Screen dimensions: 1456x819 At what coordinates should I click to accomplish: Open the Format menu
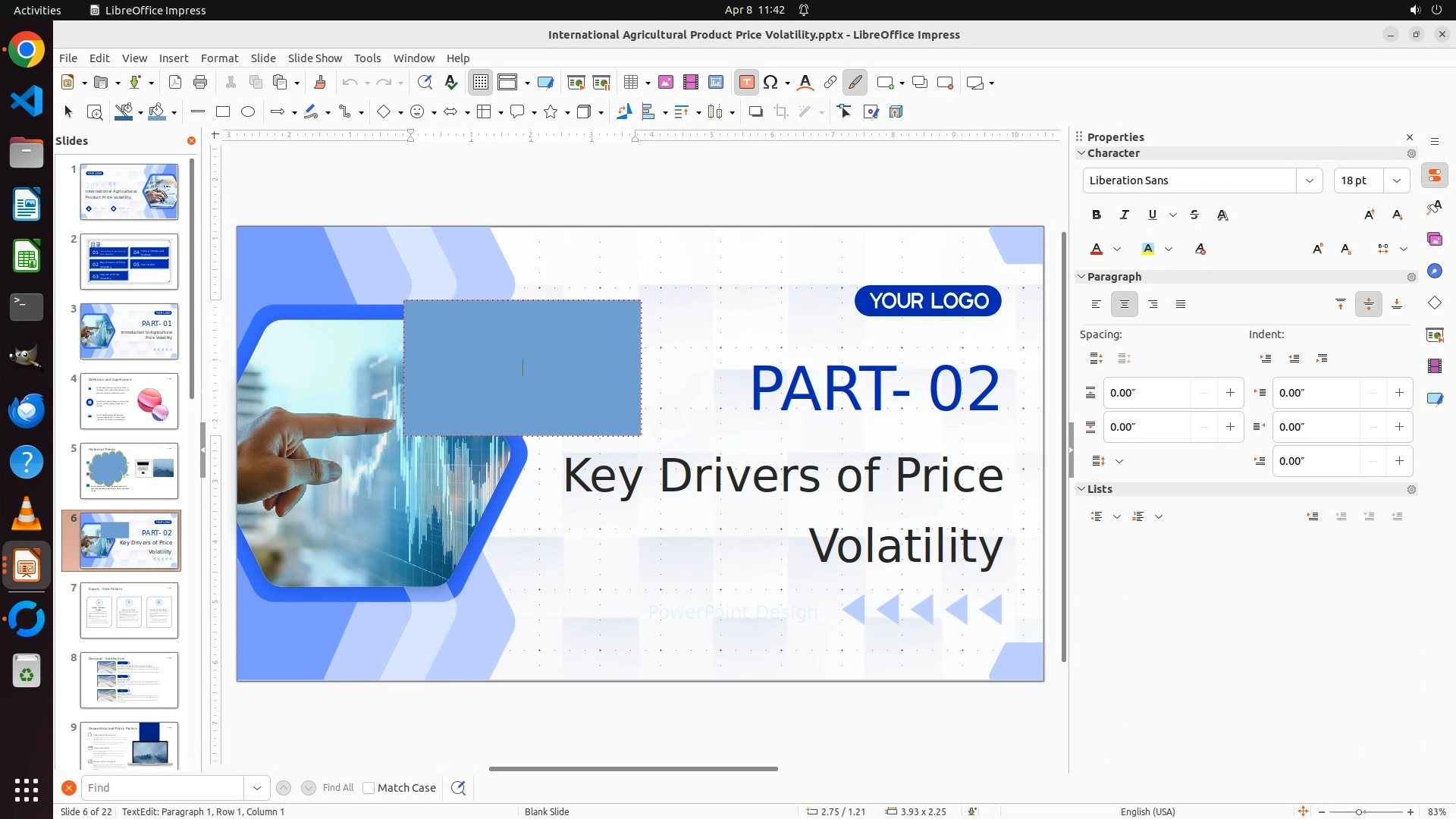(x=219, y=58)
